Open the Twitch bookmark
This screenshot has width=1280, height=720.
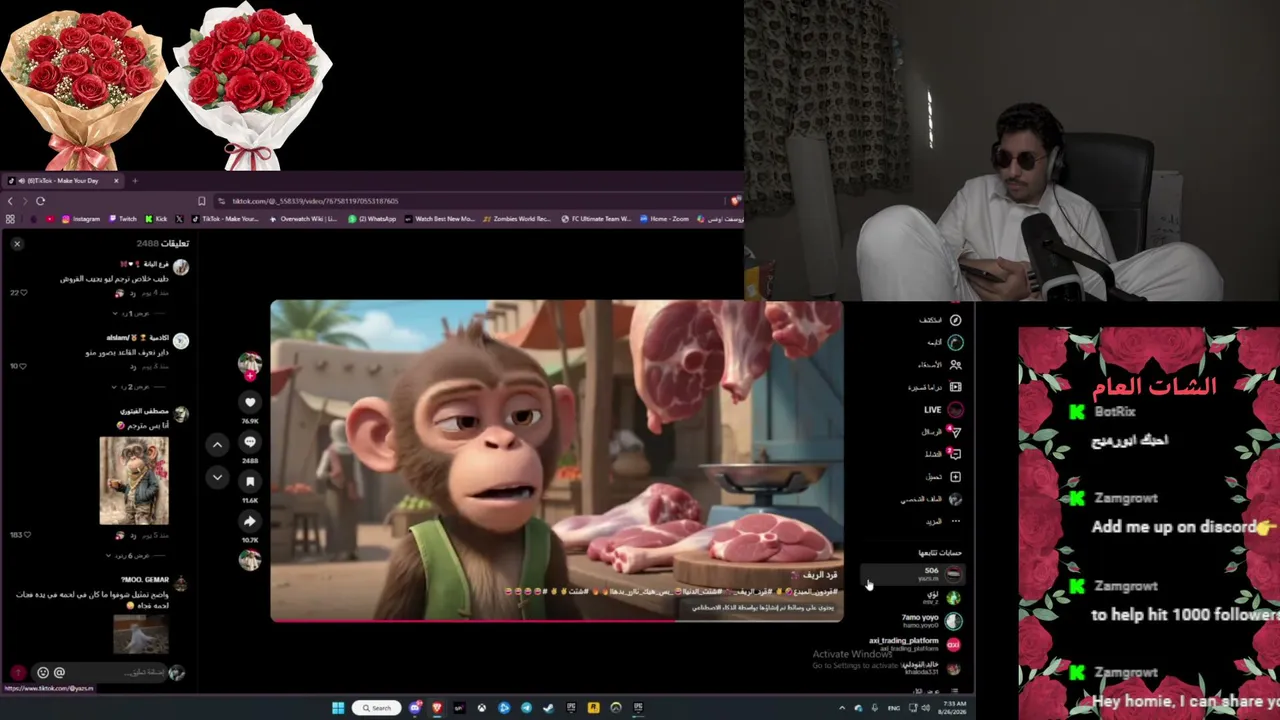tap(123, 219)
